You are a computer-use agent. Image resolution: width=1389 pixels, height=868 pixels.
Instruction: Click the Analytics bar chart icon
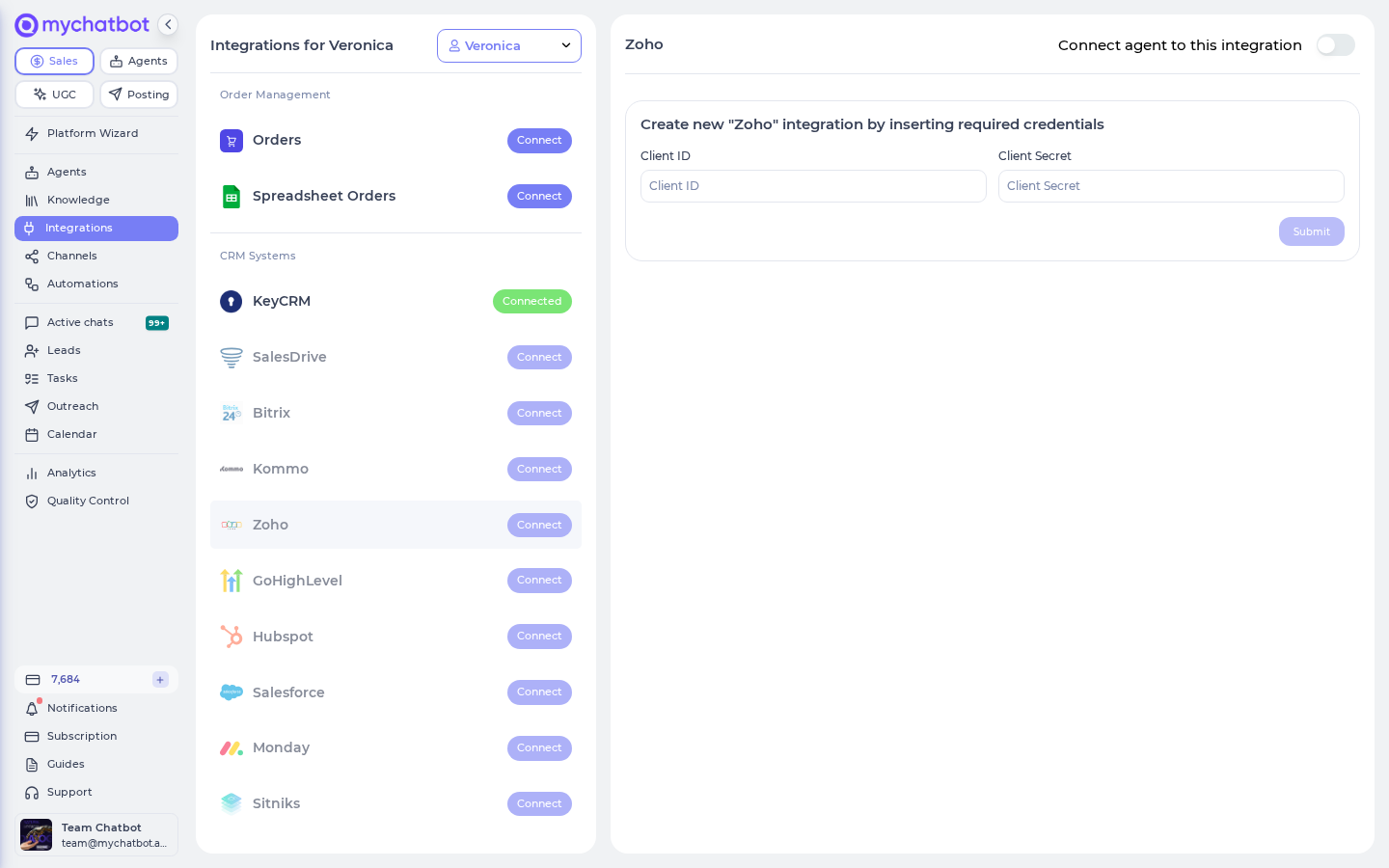(32, 474)
